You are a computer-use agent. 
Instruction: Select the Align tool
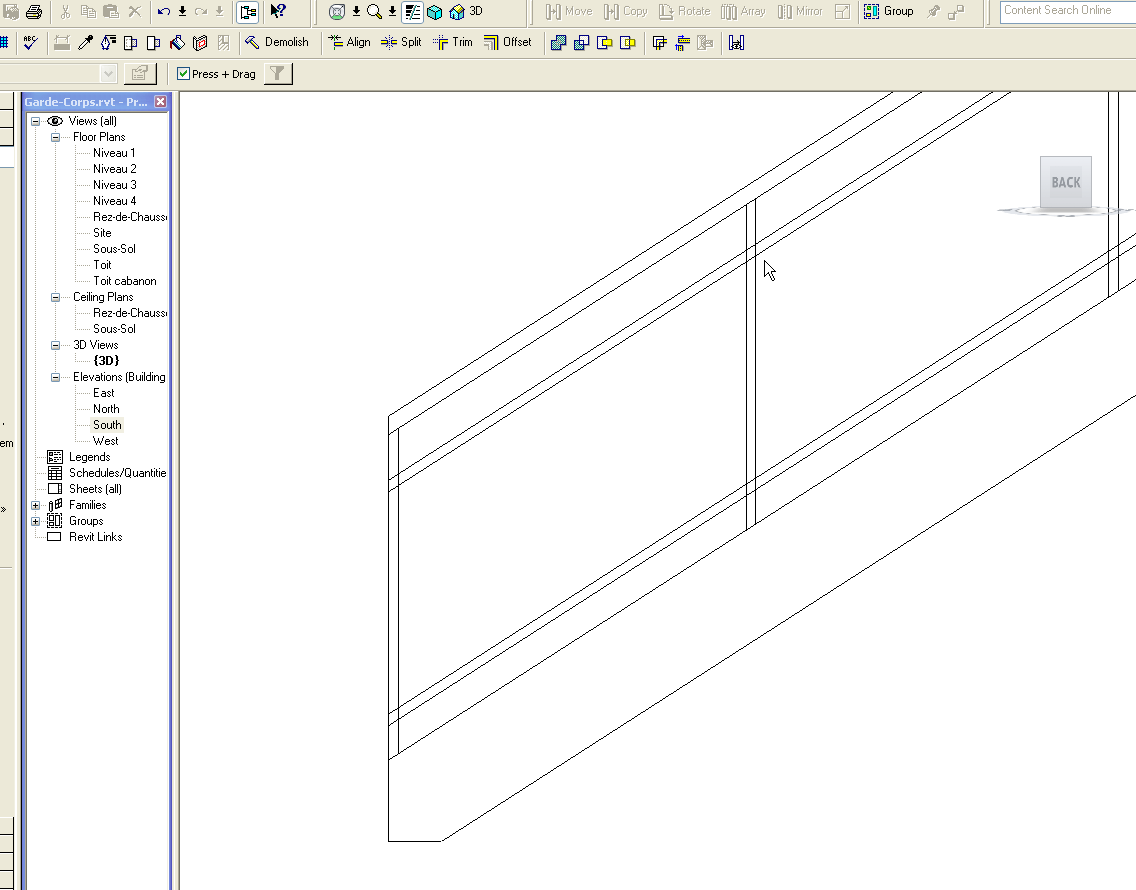click(x=349, y=43)
